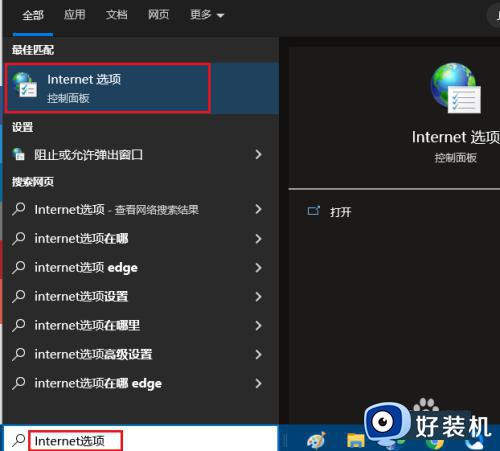Click search icon beside internet选项 edge
Image resolution: width=500 pixels, height=451 pixels.
click(19, 267)
